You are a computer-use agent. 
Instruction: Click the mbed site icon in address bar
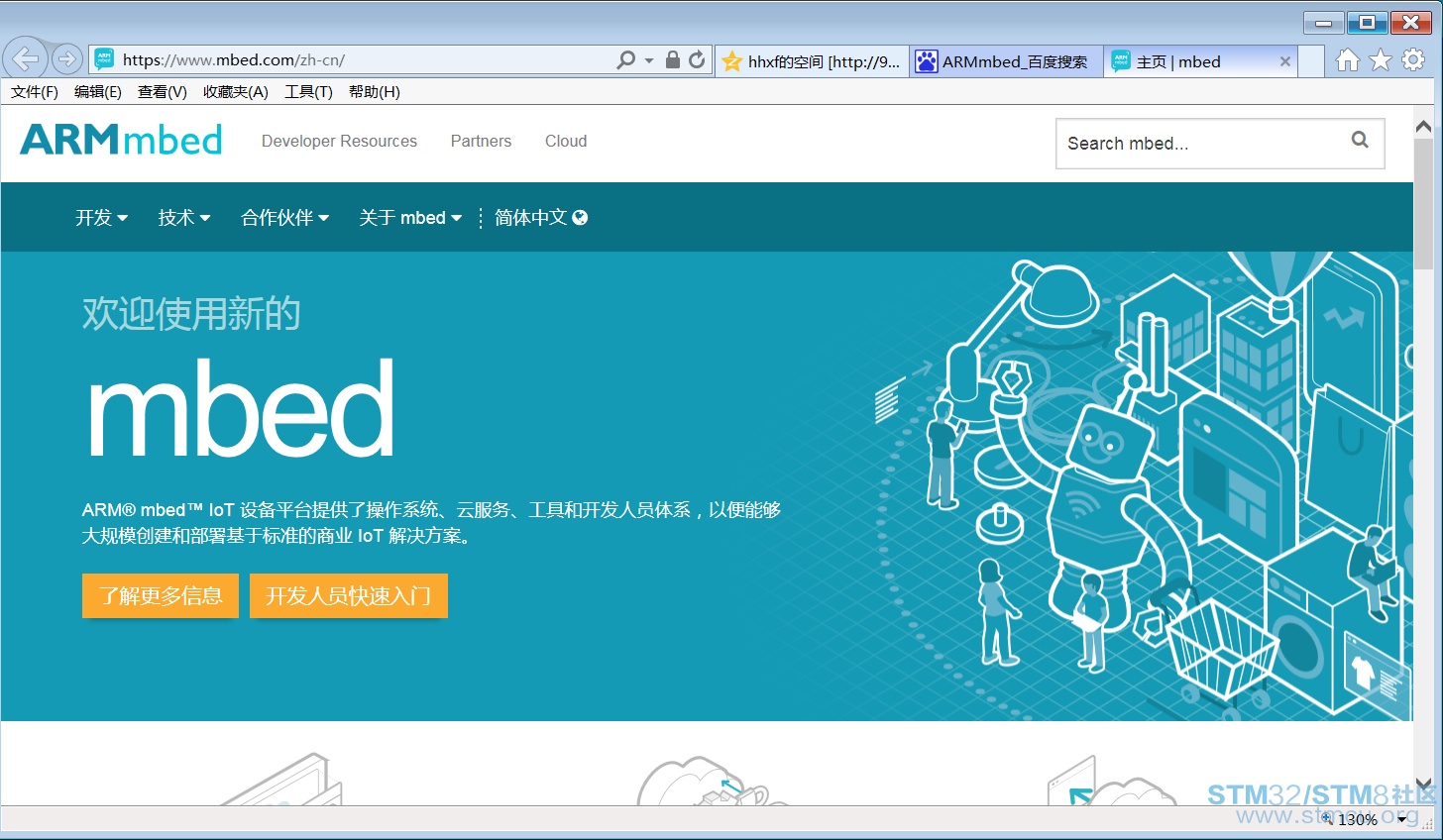[104, 59]
